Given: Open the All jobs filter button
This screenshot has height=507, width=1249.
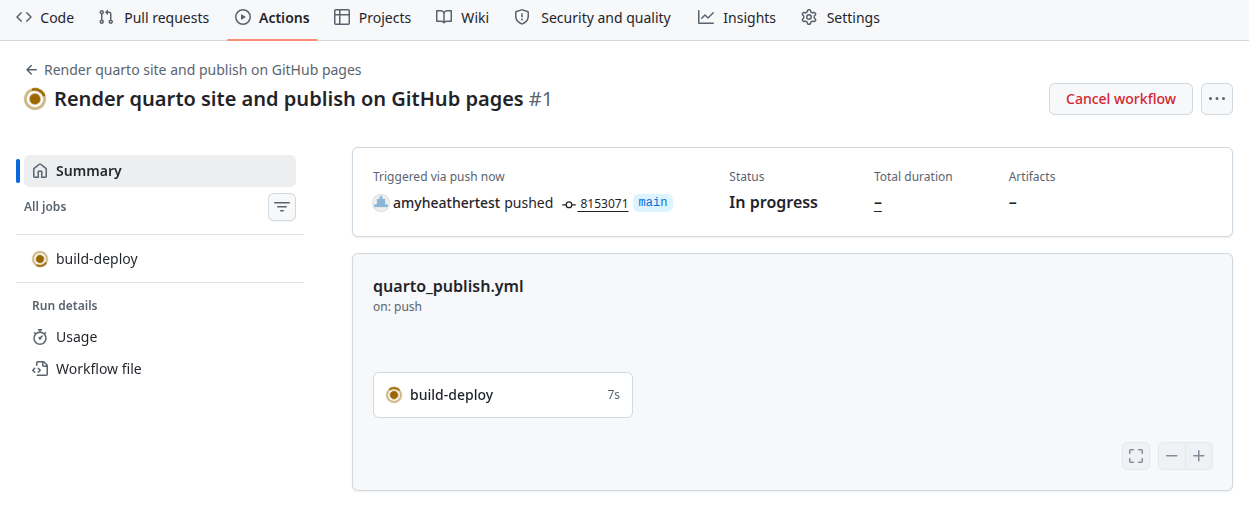Looking at the screenshot, I should tap(282, 207).
